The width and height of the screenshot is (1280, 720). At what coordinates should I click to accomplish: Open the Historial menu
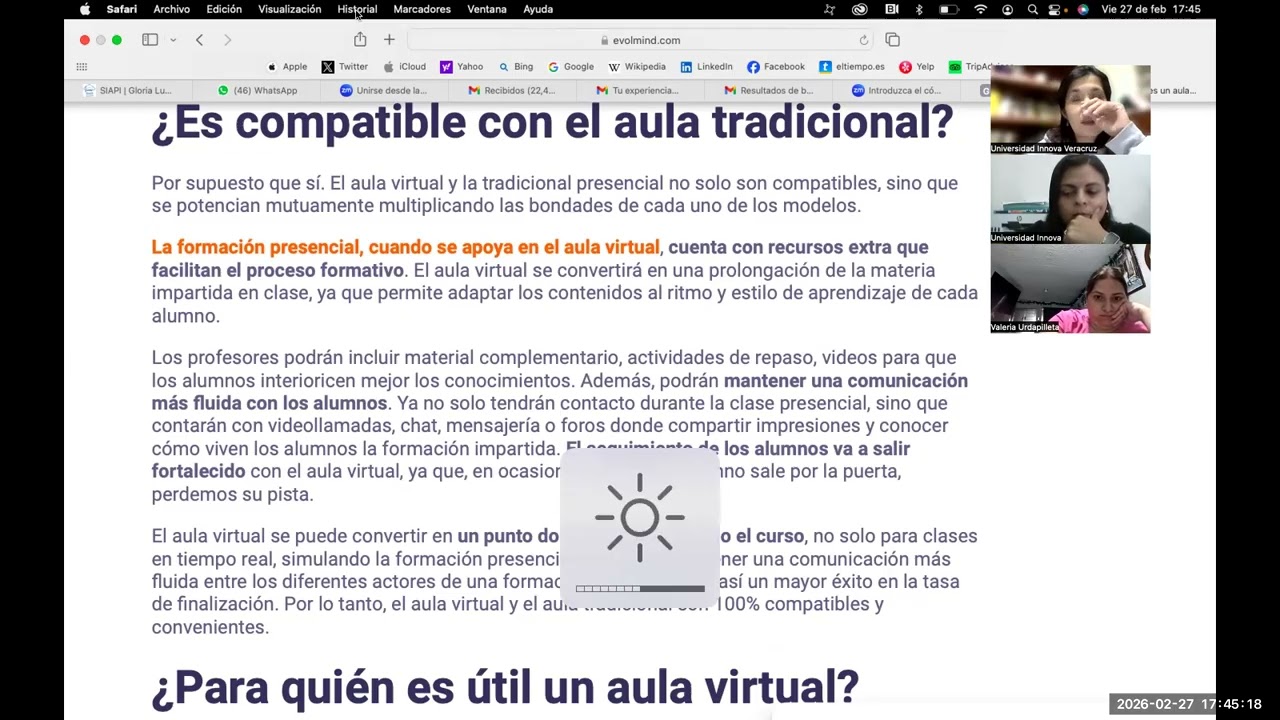[x=357, y=9]
